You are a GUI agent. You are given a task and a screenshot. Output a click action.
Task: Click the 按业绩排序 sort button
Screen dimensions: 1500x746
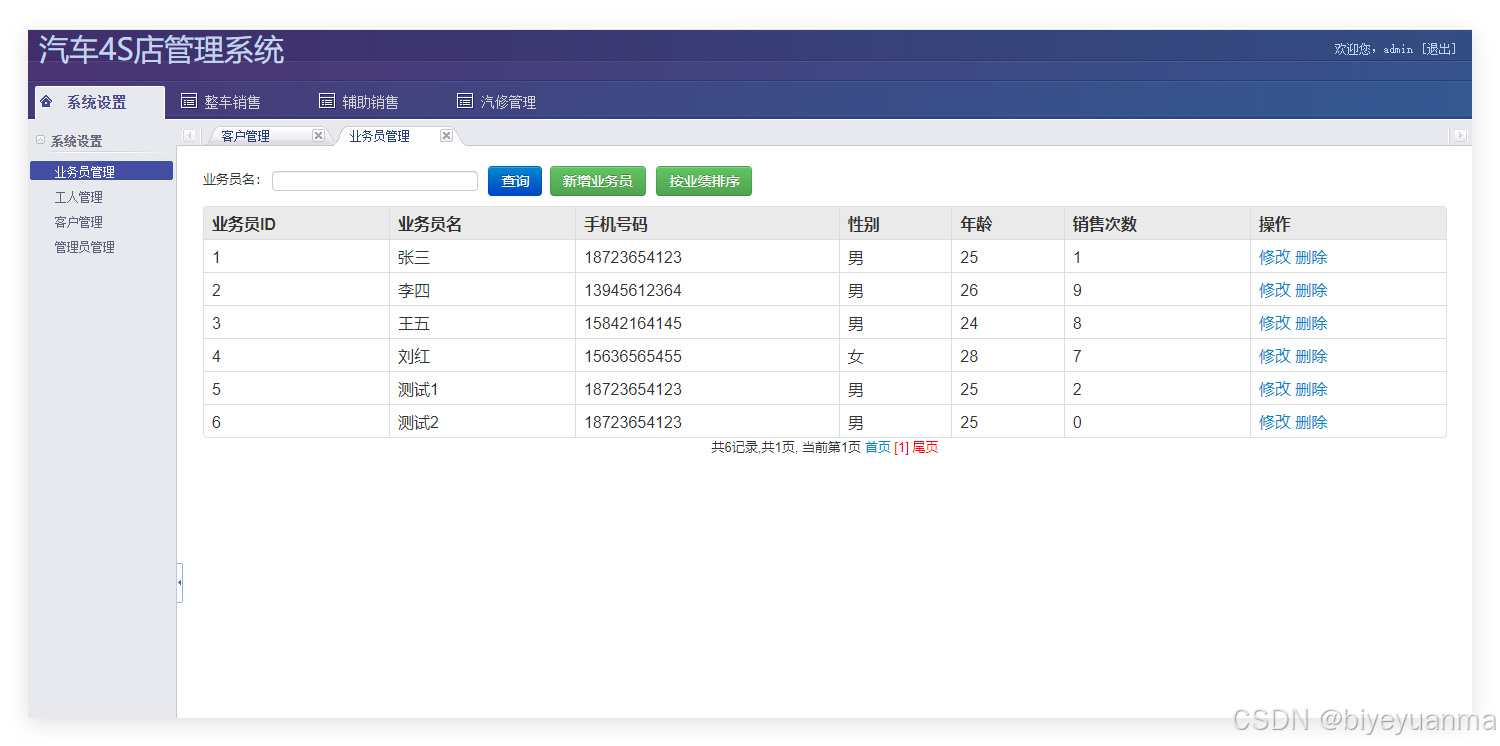(x=703, y=181)
